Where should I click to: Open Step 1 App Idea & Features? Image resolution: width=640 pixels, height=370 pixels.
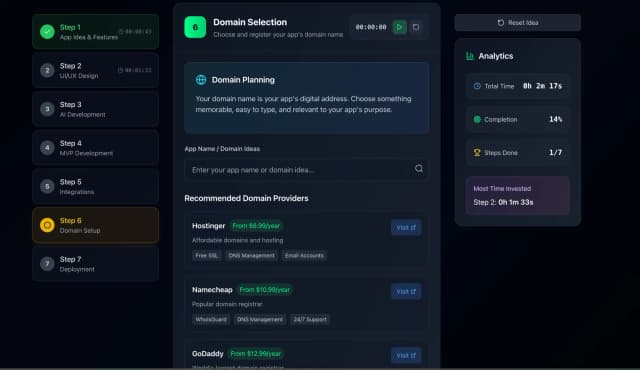[96, 32]
